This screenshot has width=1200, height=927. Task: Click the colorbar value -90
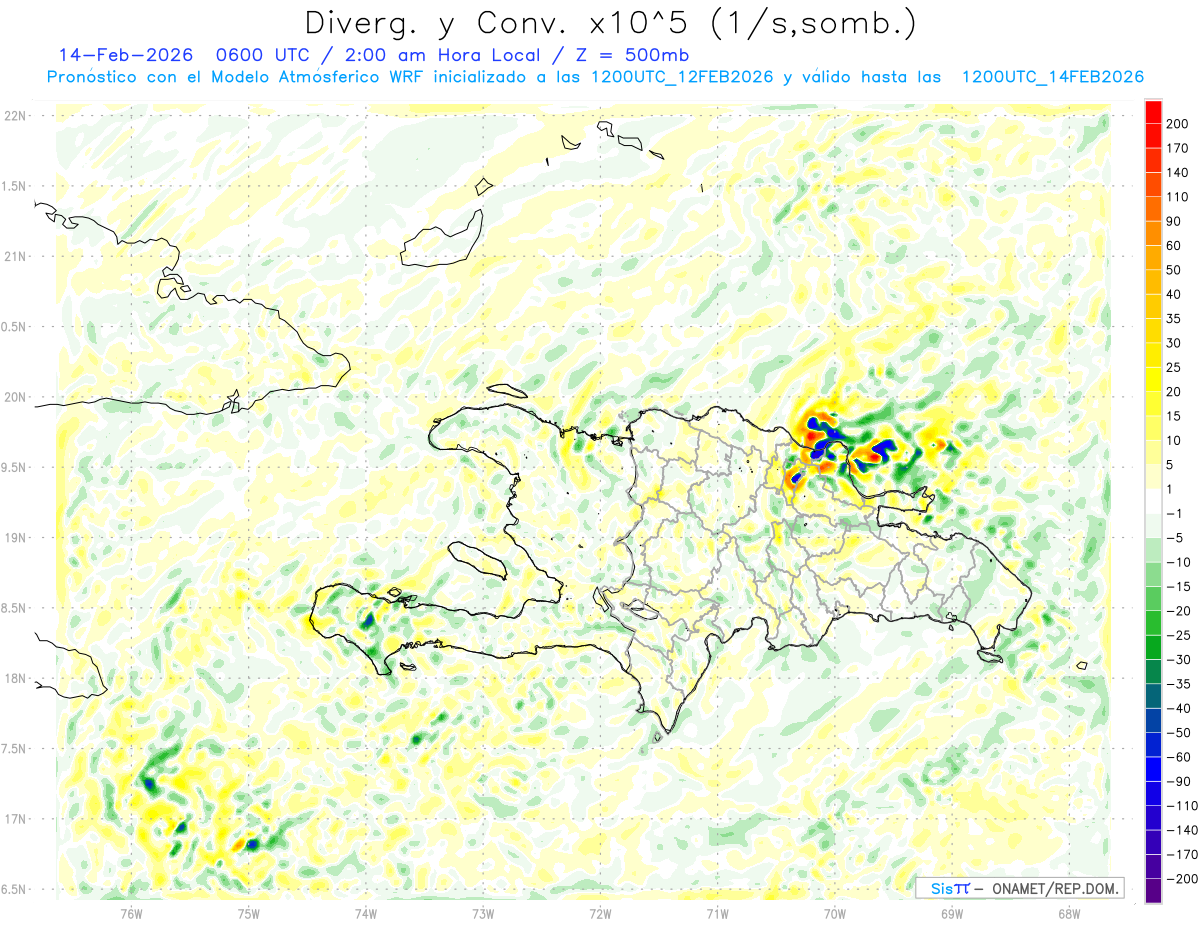click(1177, 781)
